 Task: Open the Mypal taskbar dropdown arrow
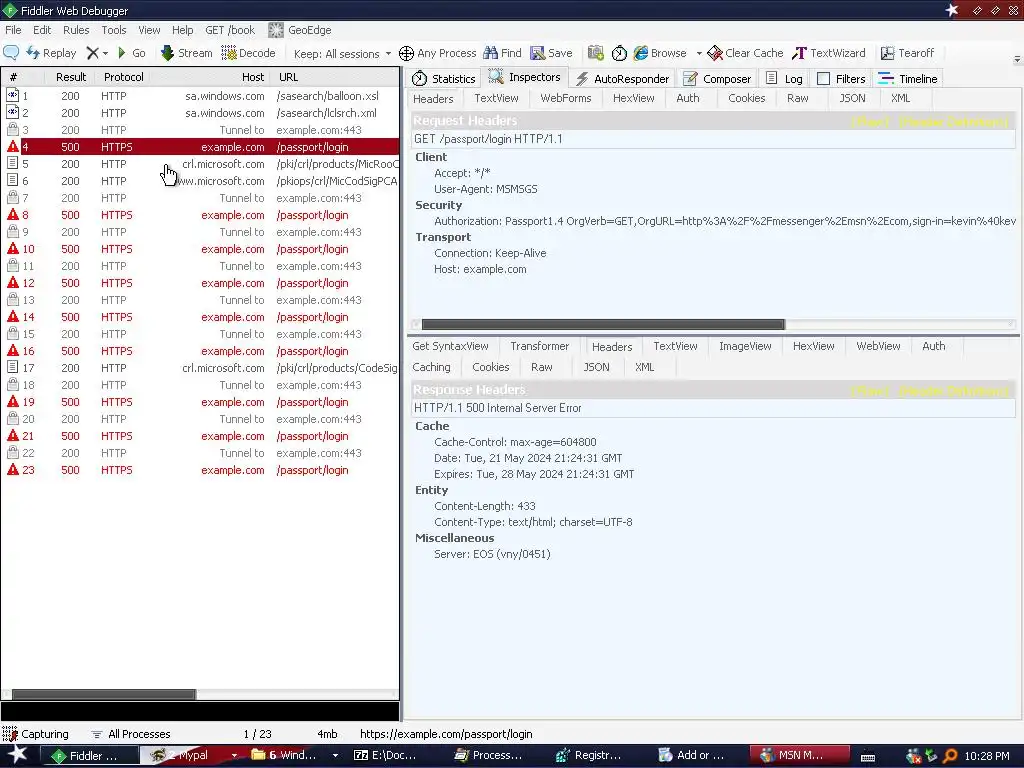point(234,756)
